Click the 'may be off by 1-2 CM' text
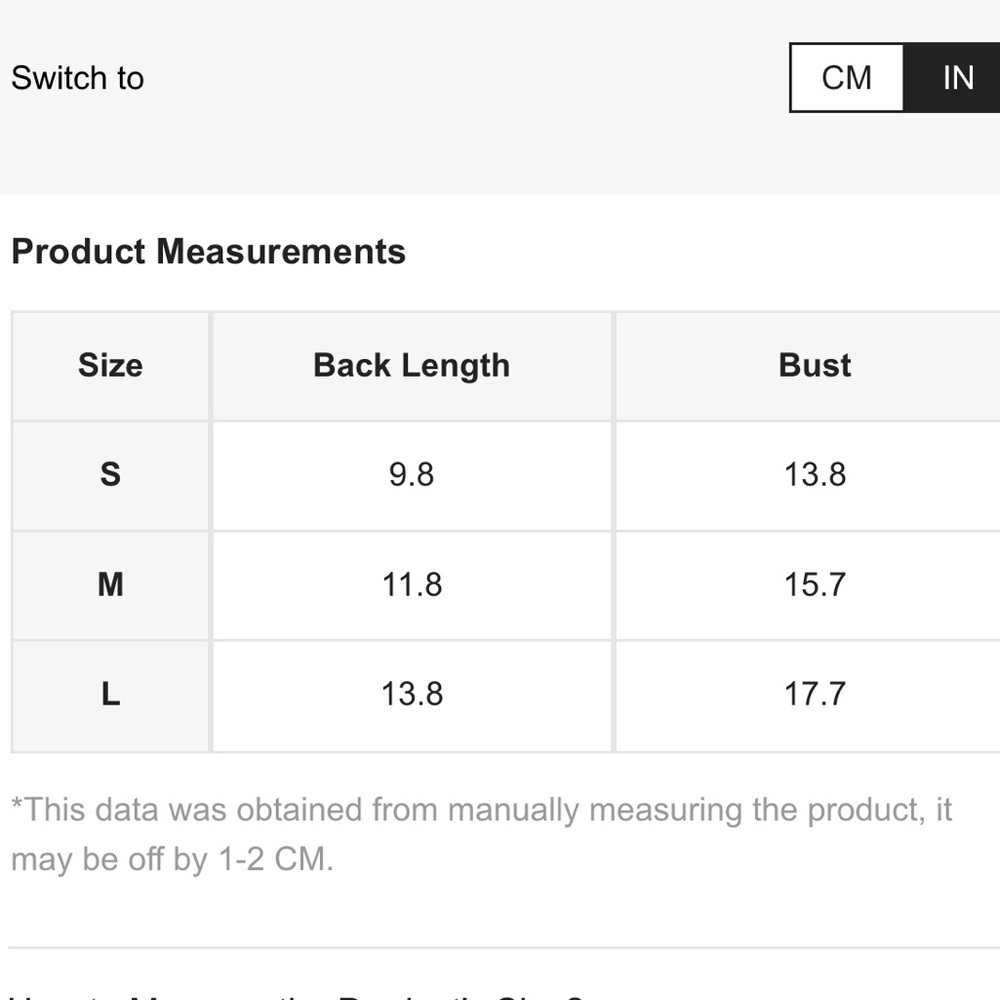The height and width of the screenshot is (1000, 1000). pyautogui.click(x=172, y=859)
